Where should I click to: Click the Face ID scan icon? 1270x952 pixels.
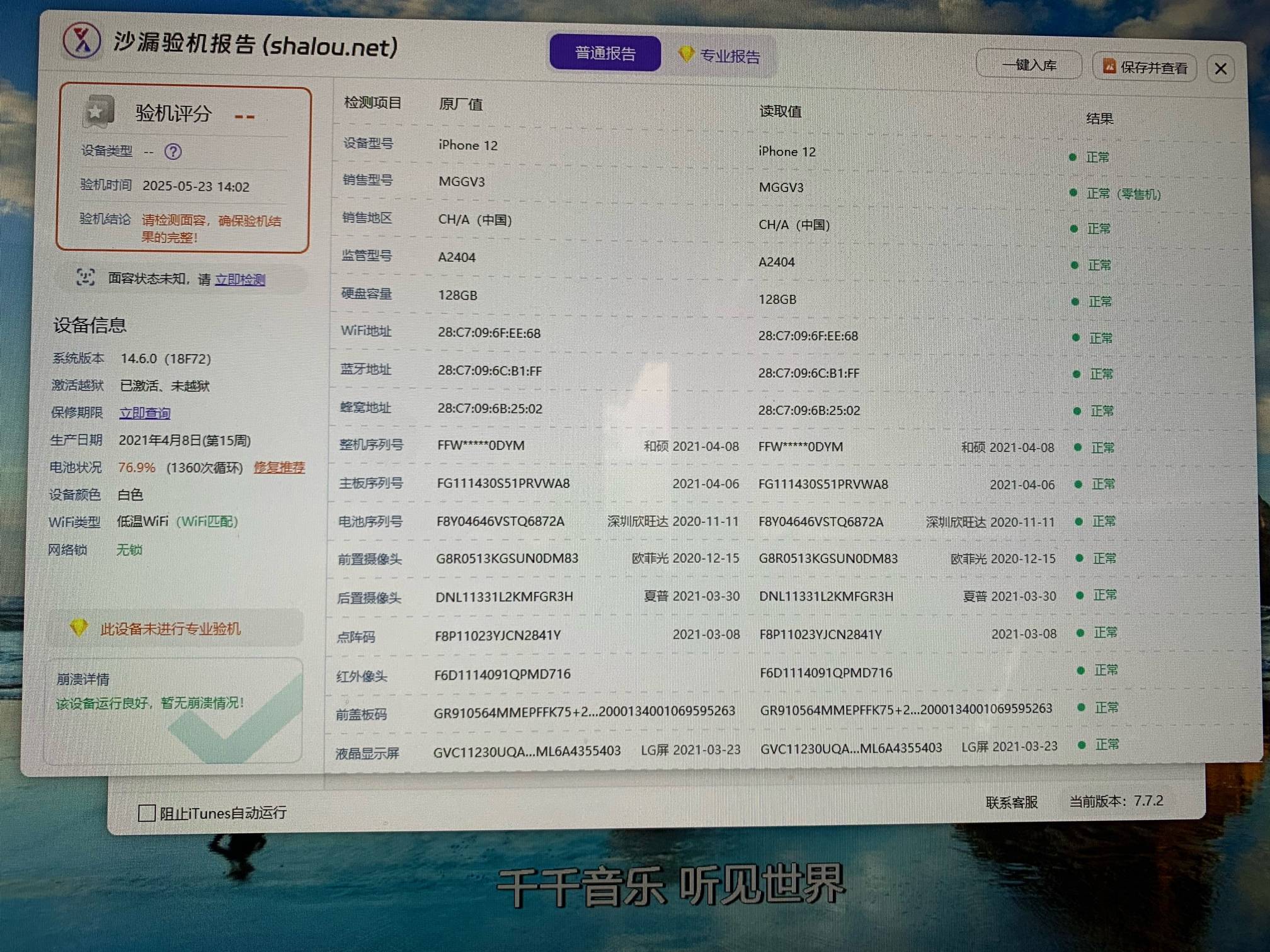[x=86, y=278]
